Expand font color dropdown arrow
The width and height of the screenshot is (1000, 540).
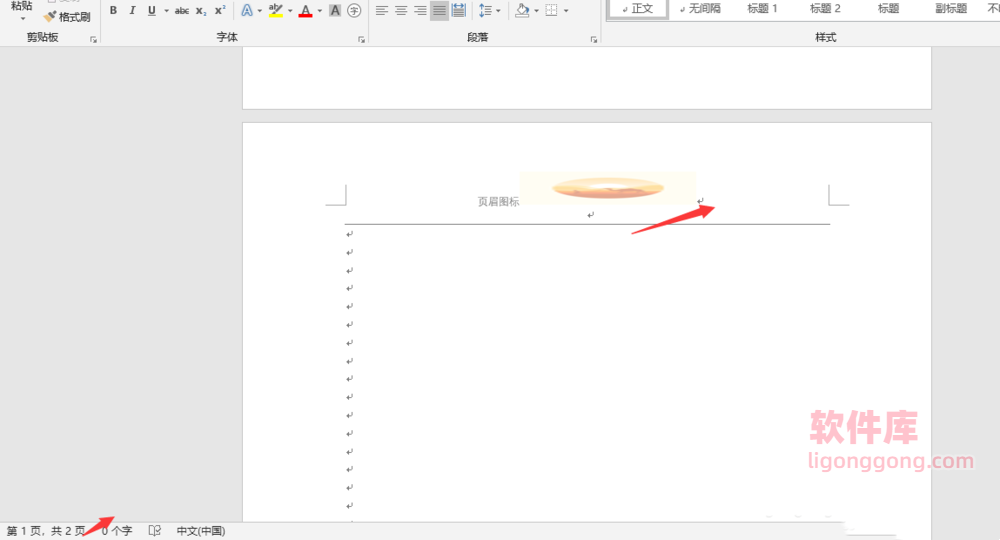tap(320, 11)
